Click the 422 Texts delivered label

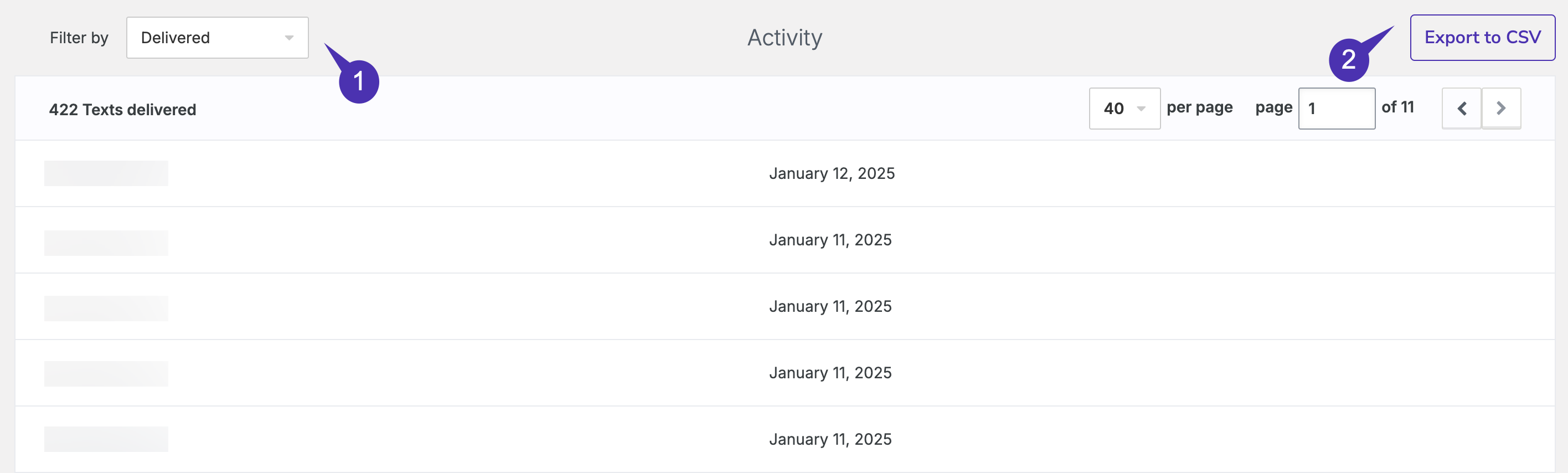tap(122, 110)
